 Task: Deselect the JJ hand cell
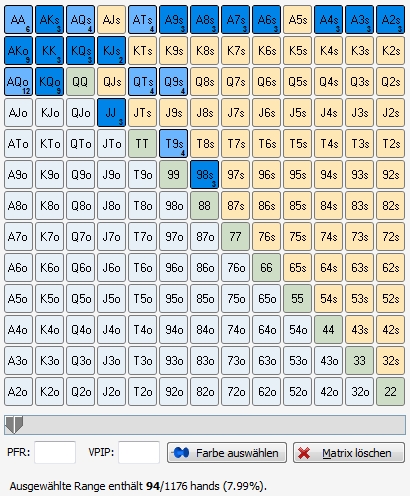[x=111, y=113]
